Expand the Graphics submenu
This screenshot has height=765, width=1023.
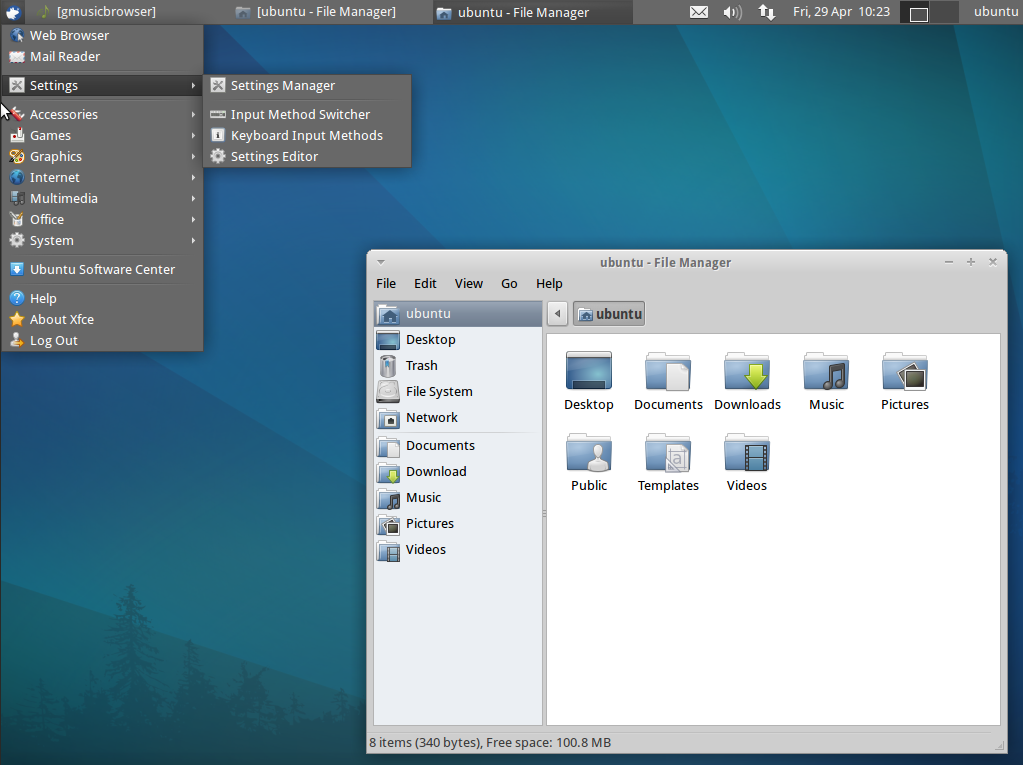(102, 157)
